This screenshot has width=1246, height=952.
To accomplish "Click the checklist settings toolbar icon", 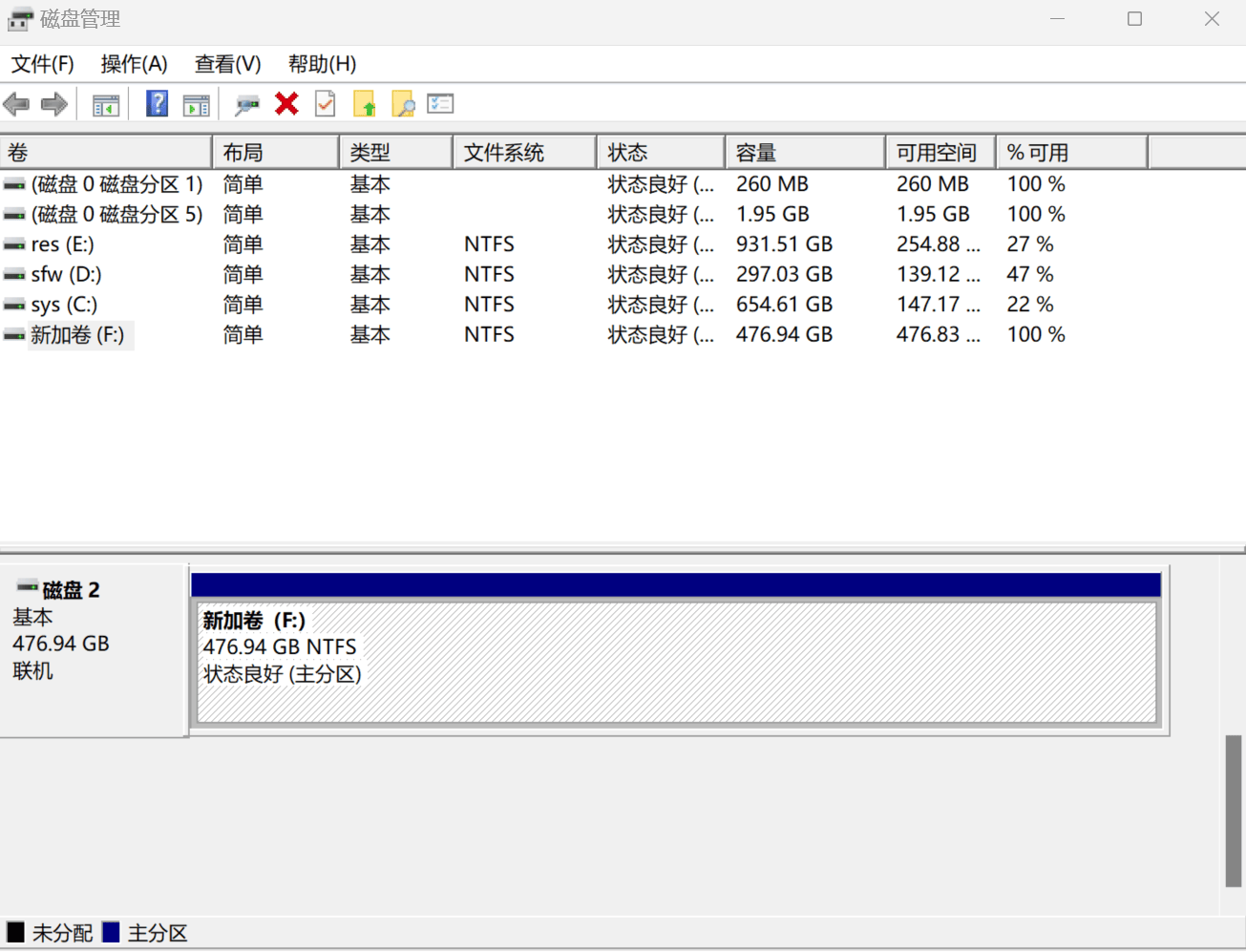I will tap(440, 104).
